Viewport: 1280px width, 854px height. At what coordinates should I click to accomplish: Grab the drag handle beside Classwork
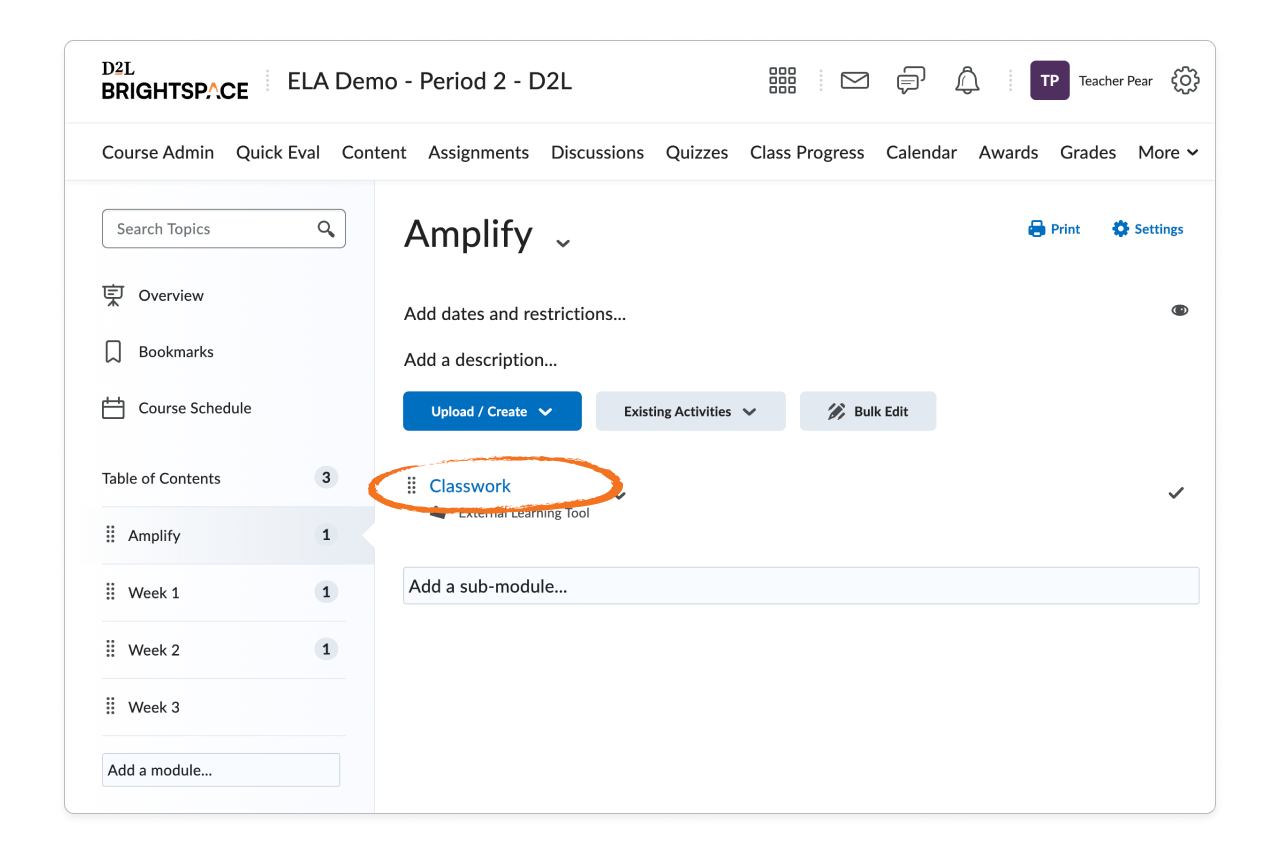tap(411, 486)
